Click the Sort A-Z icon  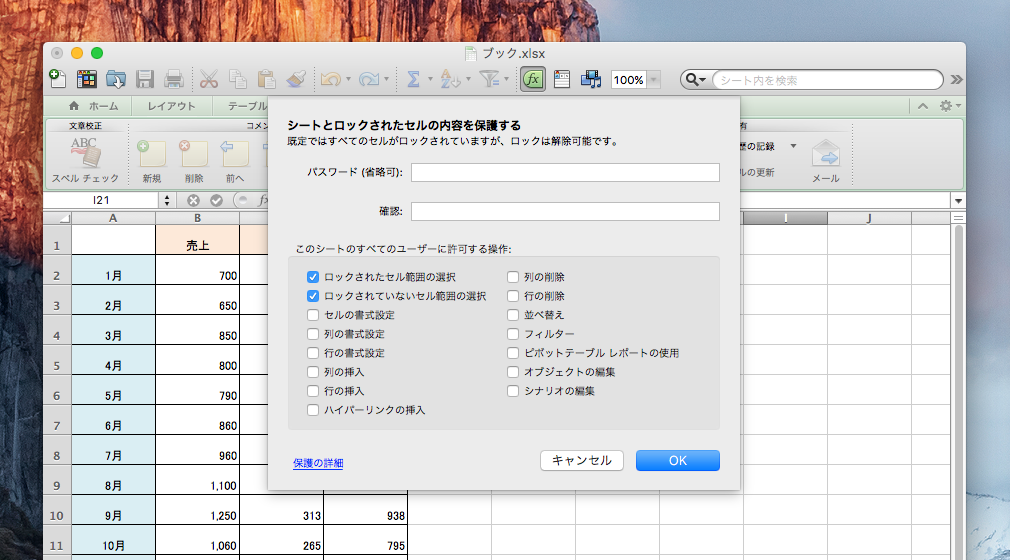click(450, 79)
